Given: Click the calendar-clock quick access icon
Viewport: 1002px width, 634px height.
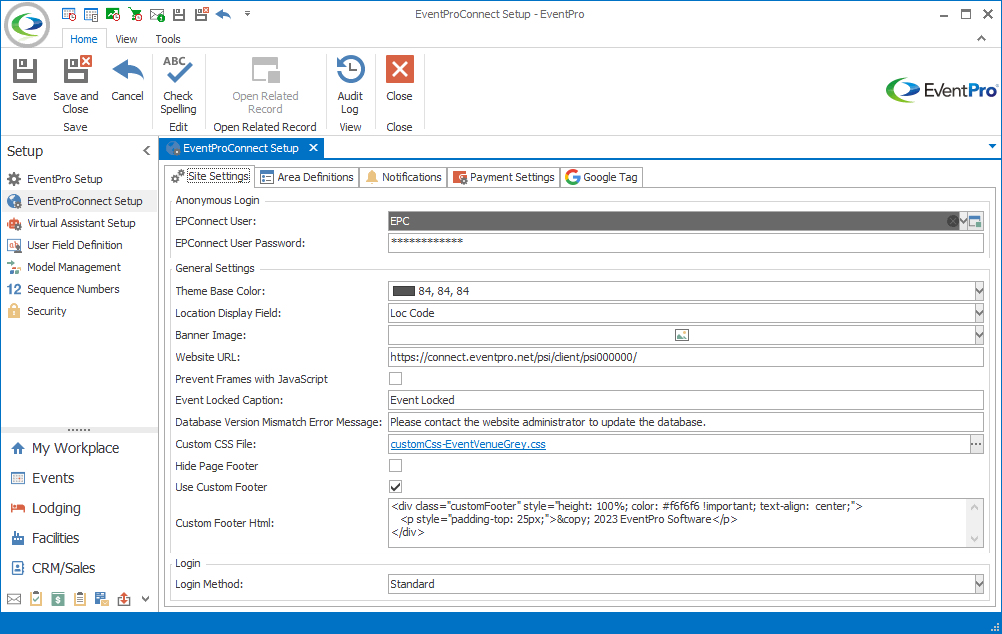Looking at the screenshot, I should click(x=69, y=14).
